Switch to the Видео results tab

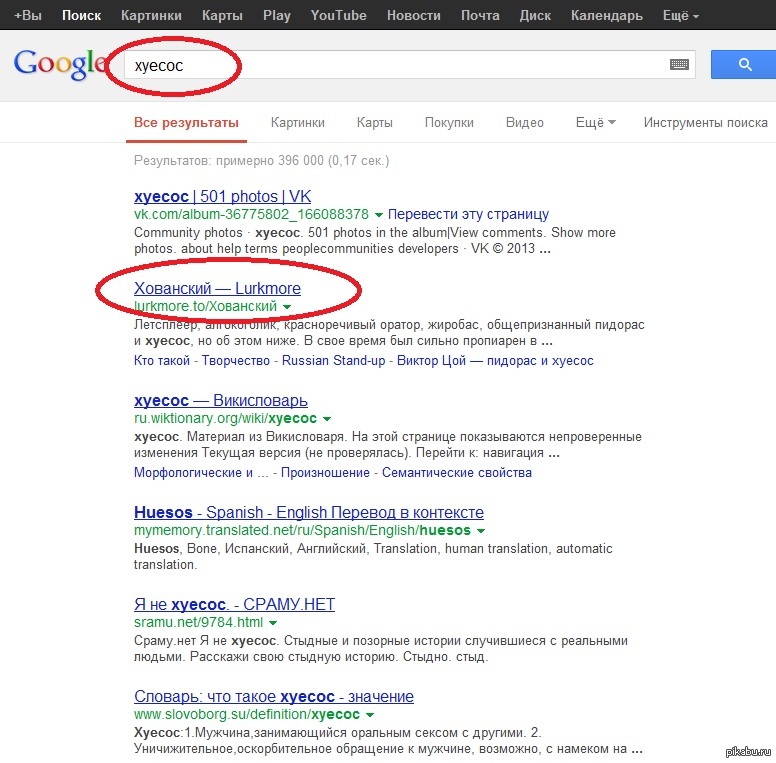click(x=525, y=123)
